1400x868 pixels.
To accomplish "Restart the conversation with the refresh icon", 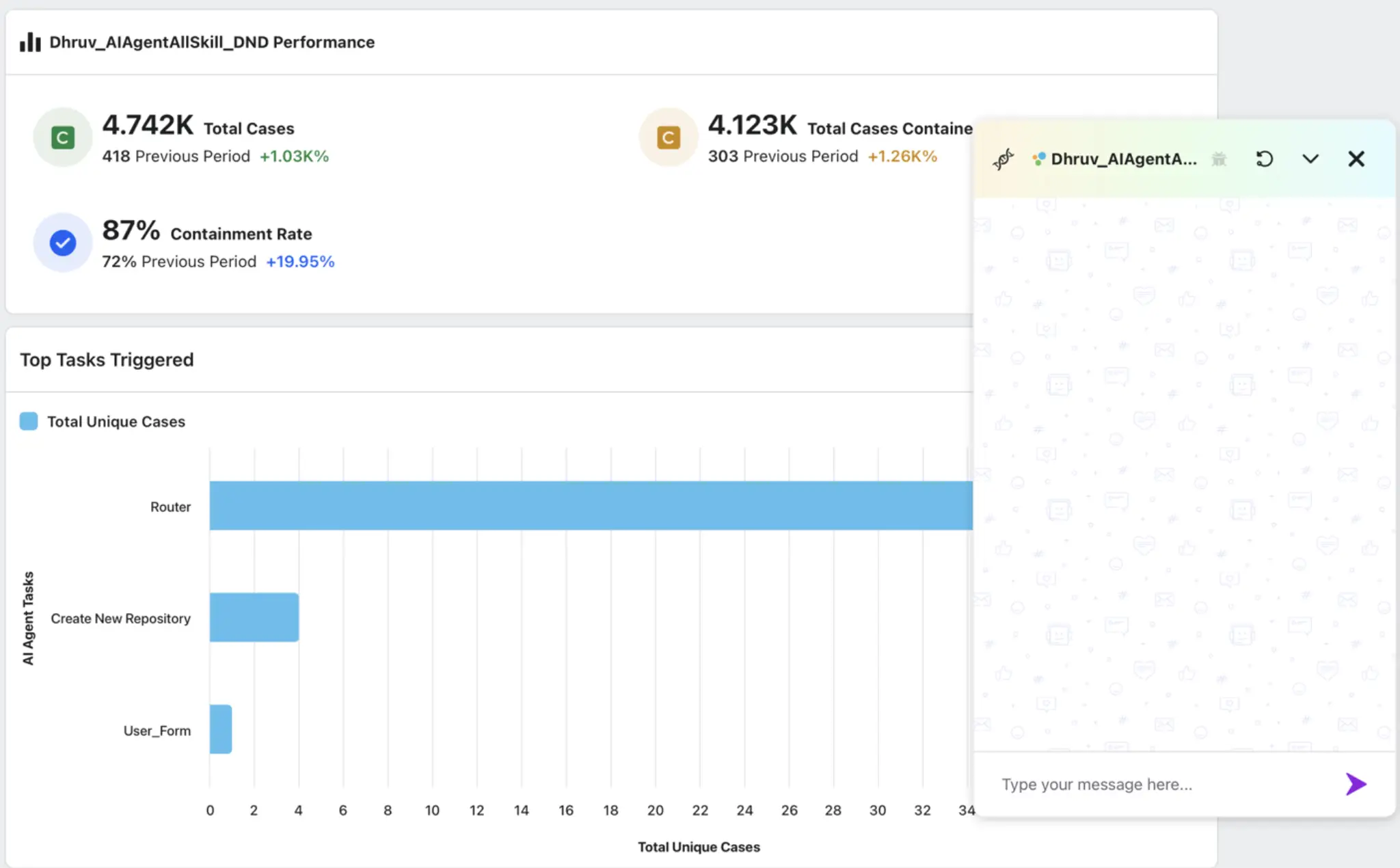I will click(x=1265, y=159).
